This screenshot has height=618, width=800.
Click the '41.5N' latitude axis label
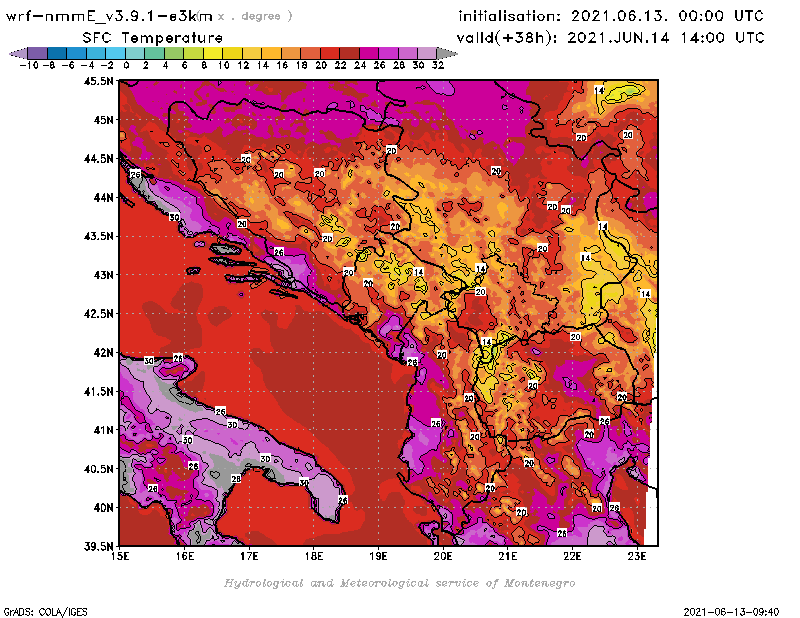coord(98,391)
